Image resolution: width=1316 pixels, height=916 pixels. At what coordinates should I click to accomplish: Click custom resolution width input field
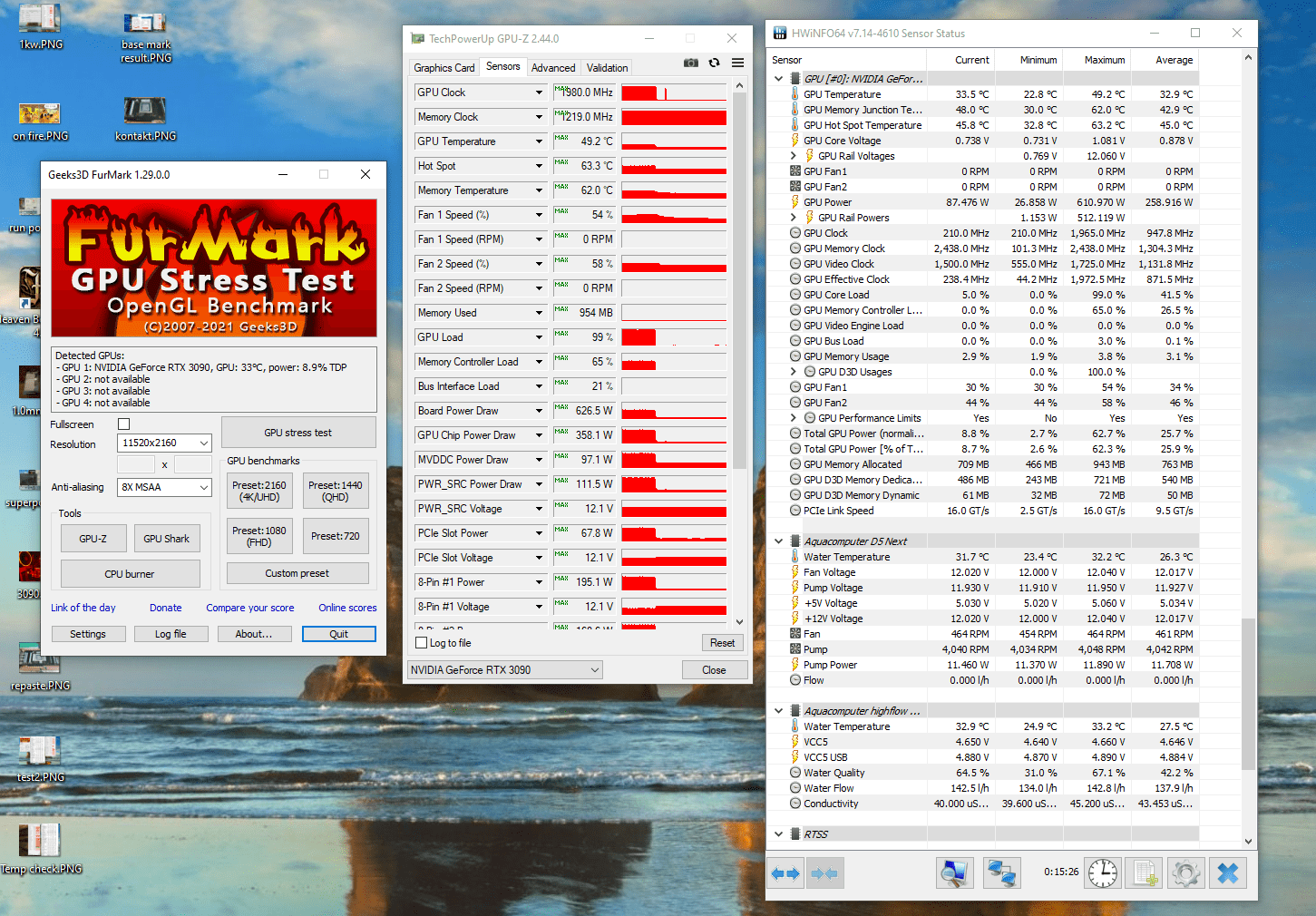(136, 464)
